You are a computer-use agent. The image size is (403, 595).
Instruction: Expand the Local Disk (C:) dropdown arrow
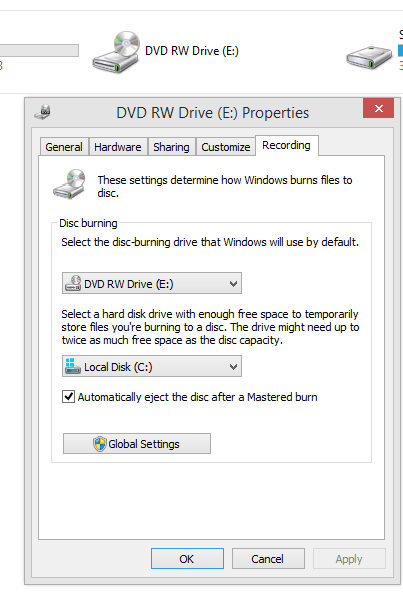point(233,367)
